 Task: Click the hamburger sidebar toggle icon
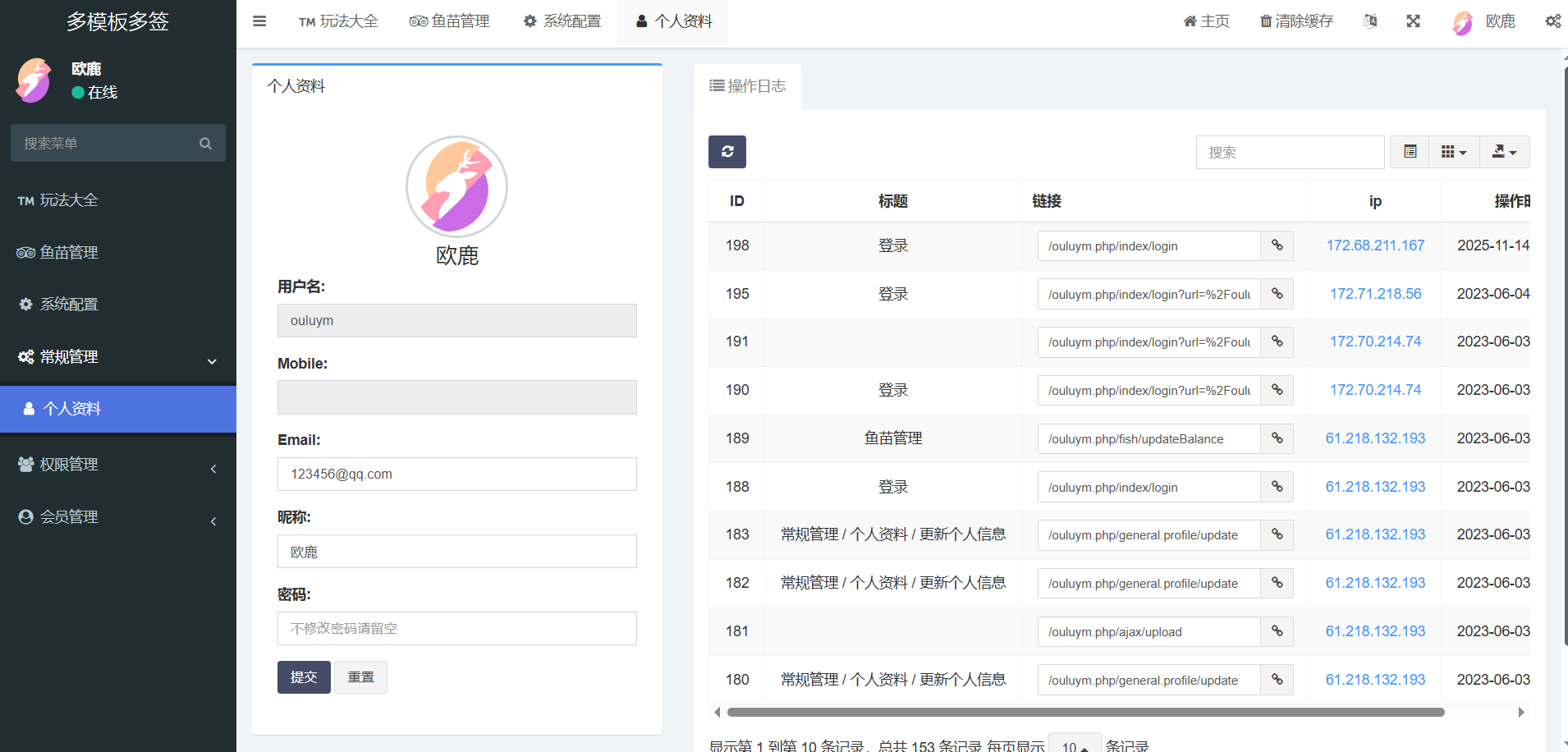tap(259, 21)
